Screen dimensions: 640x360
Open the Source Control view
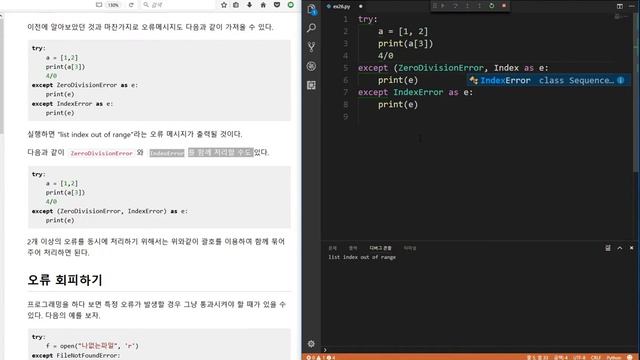pyautogui.click(x=311, y=47)
